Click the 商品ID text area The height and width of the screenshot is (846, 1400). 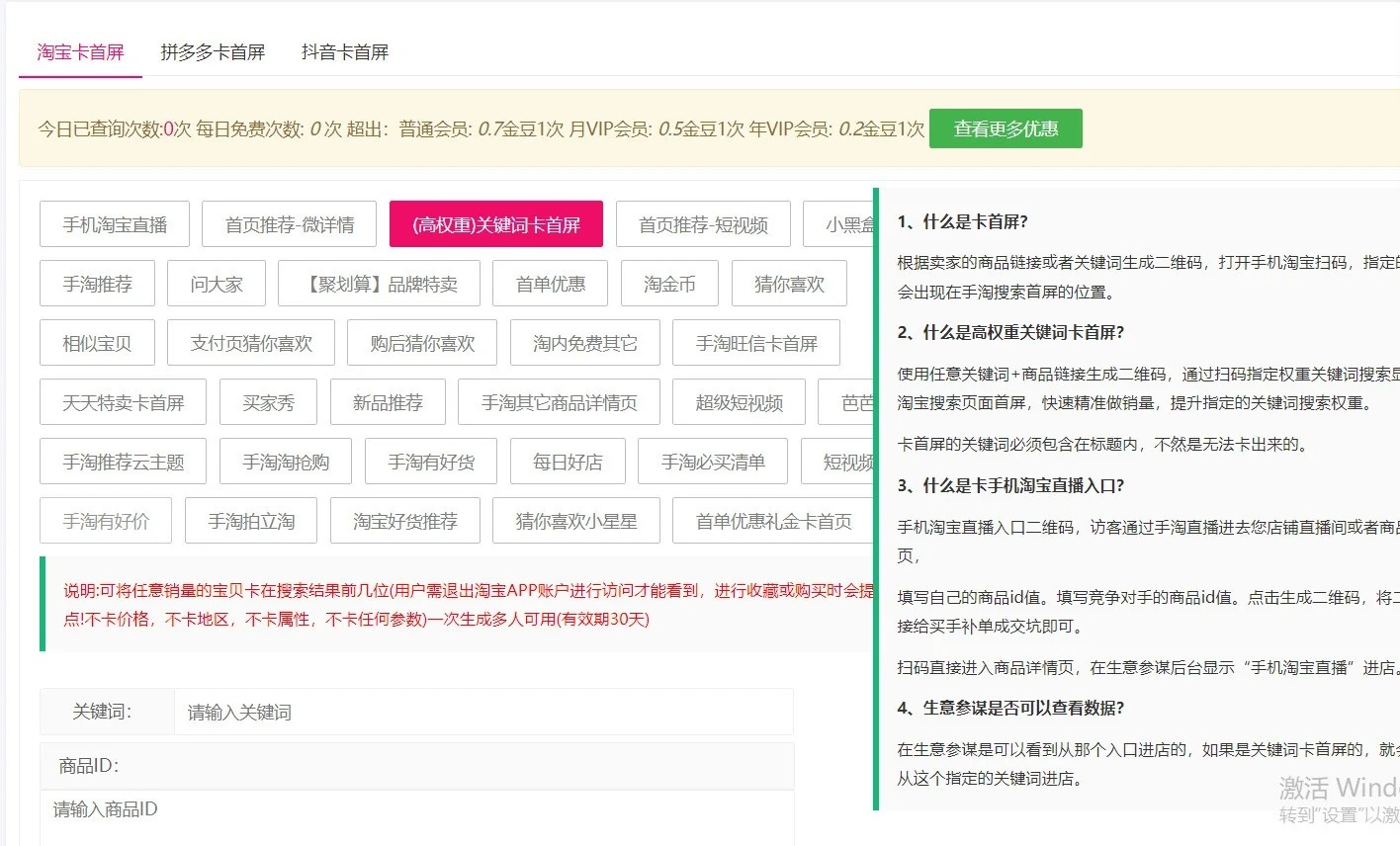[x=417, y=817]
